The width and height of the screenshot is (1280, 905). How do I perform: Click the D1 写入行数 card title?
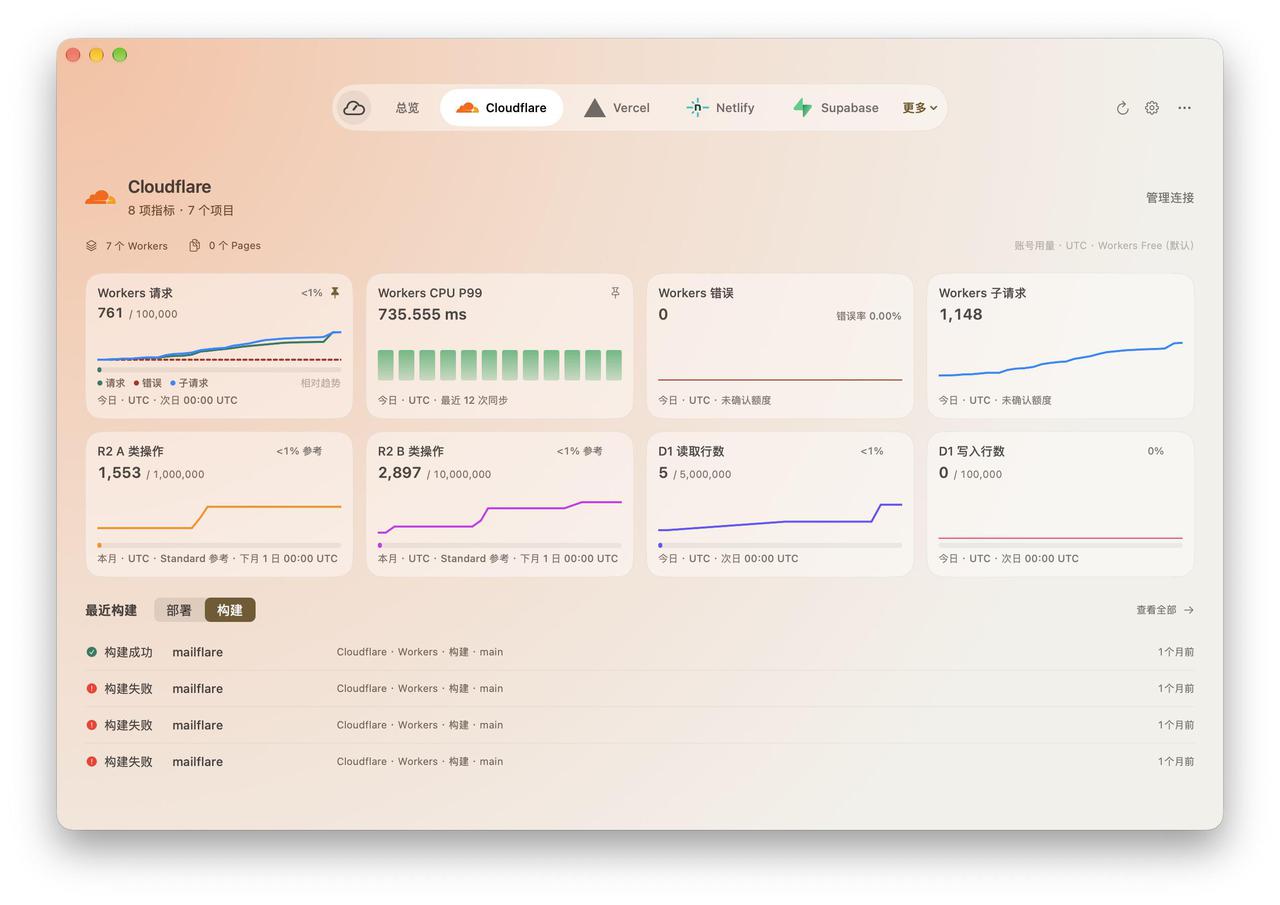coord(971,452)
